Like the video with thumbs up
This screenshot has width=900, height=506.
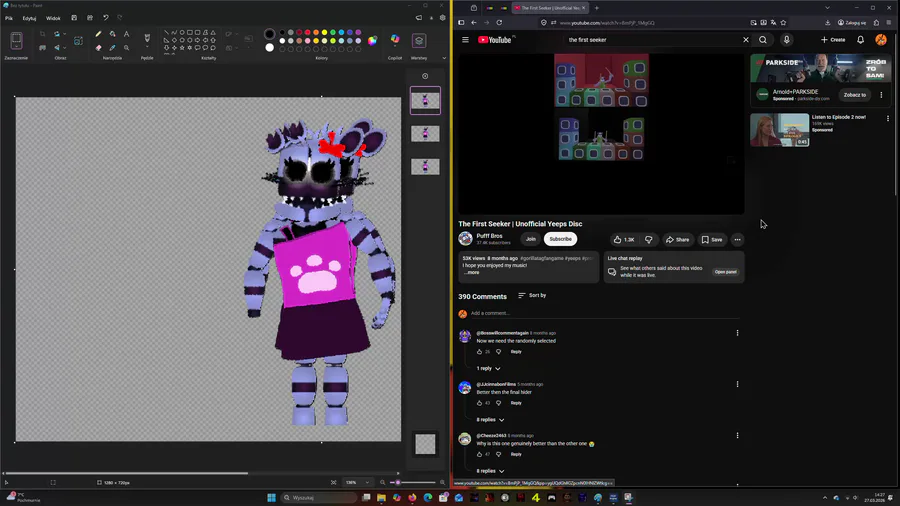(x=624, y=240)
